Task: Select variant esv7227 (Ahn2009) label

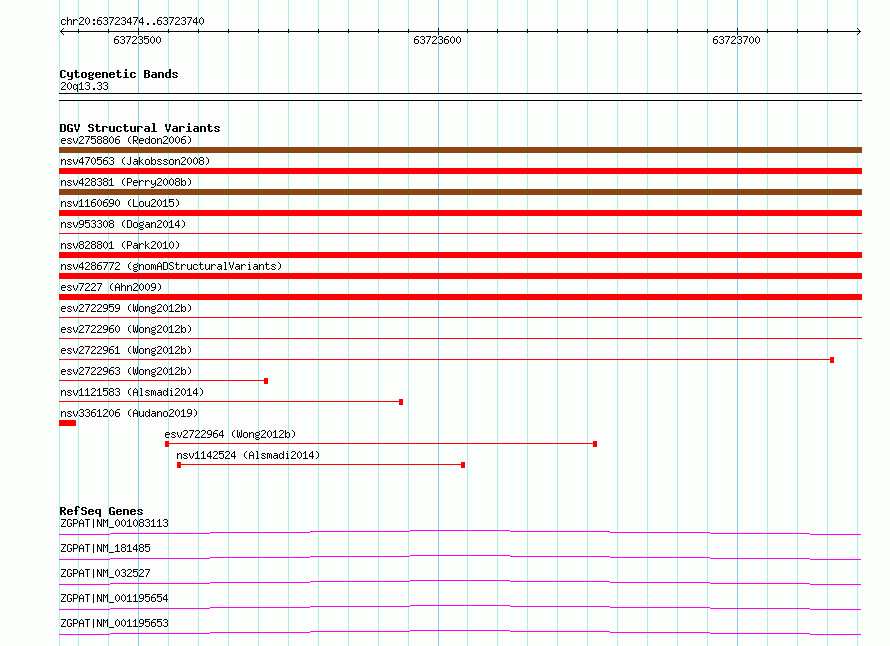Action: pos(111,287)
